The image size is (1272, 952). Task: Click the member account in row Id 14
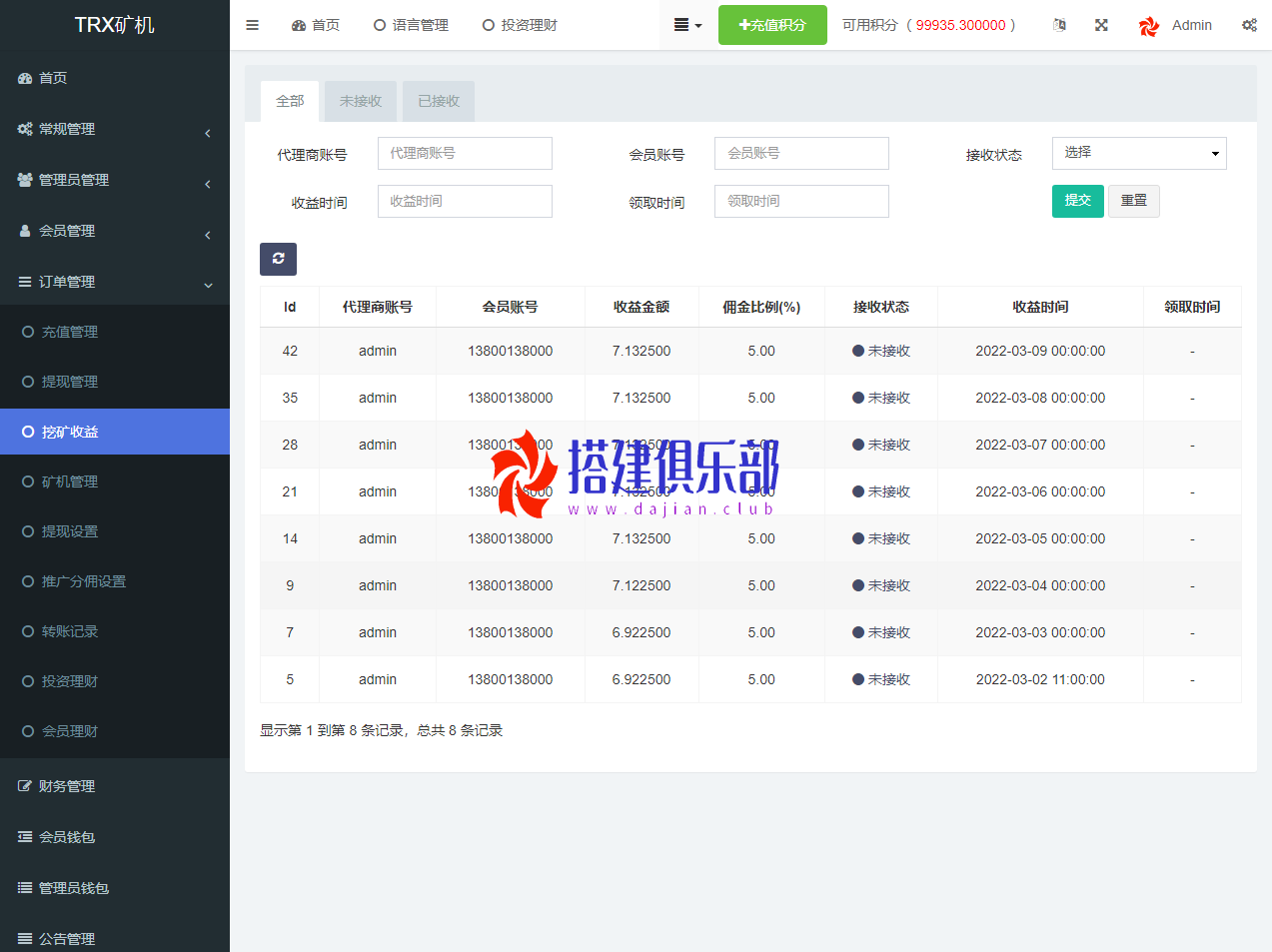point(511,538)
